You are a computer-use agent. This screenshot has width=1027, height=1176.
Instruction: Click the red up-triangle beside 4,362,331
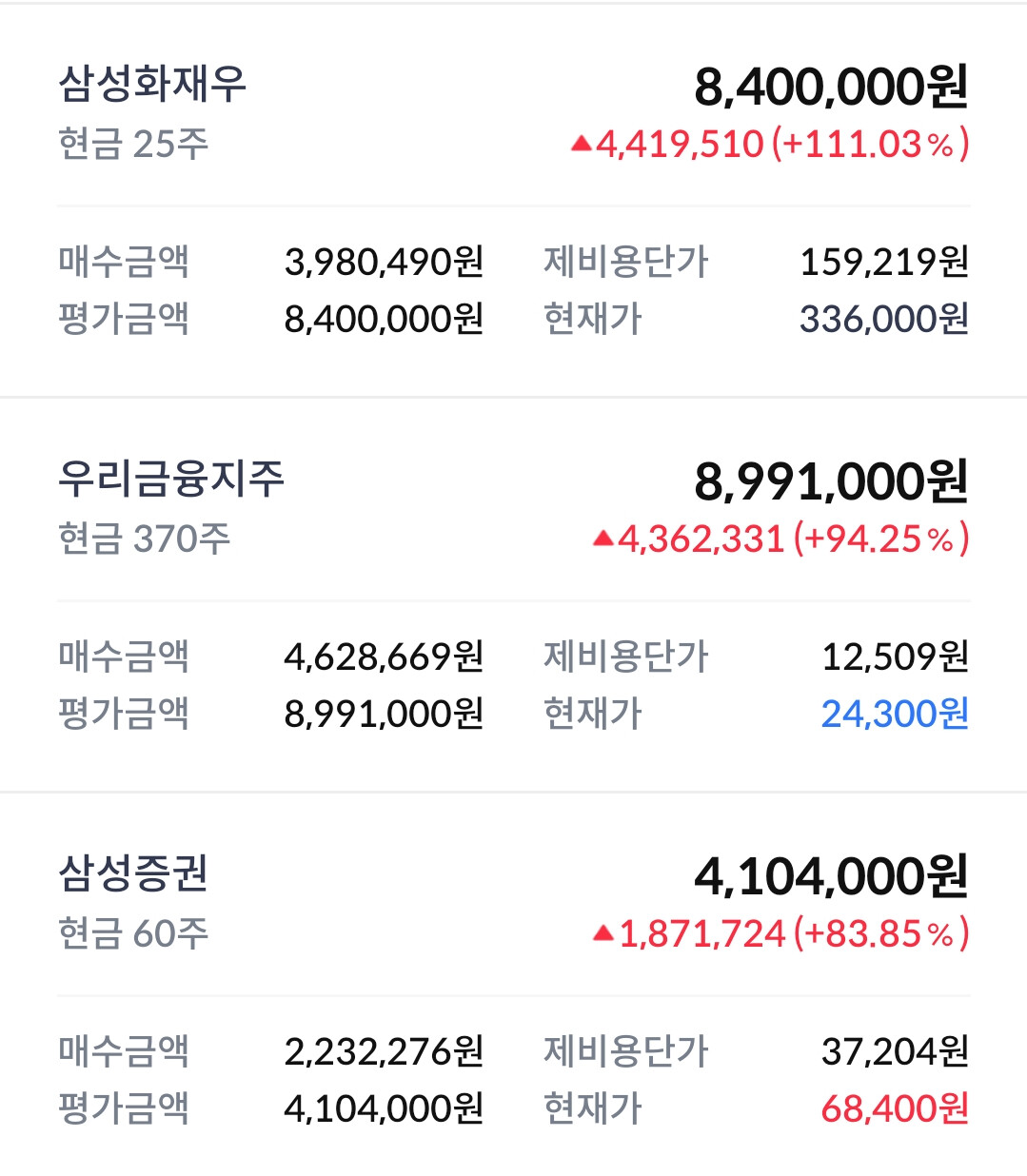[602, 539]
